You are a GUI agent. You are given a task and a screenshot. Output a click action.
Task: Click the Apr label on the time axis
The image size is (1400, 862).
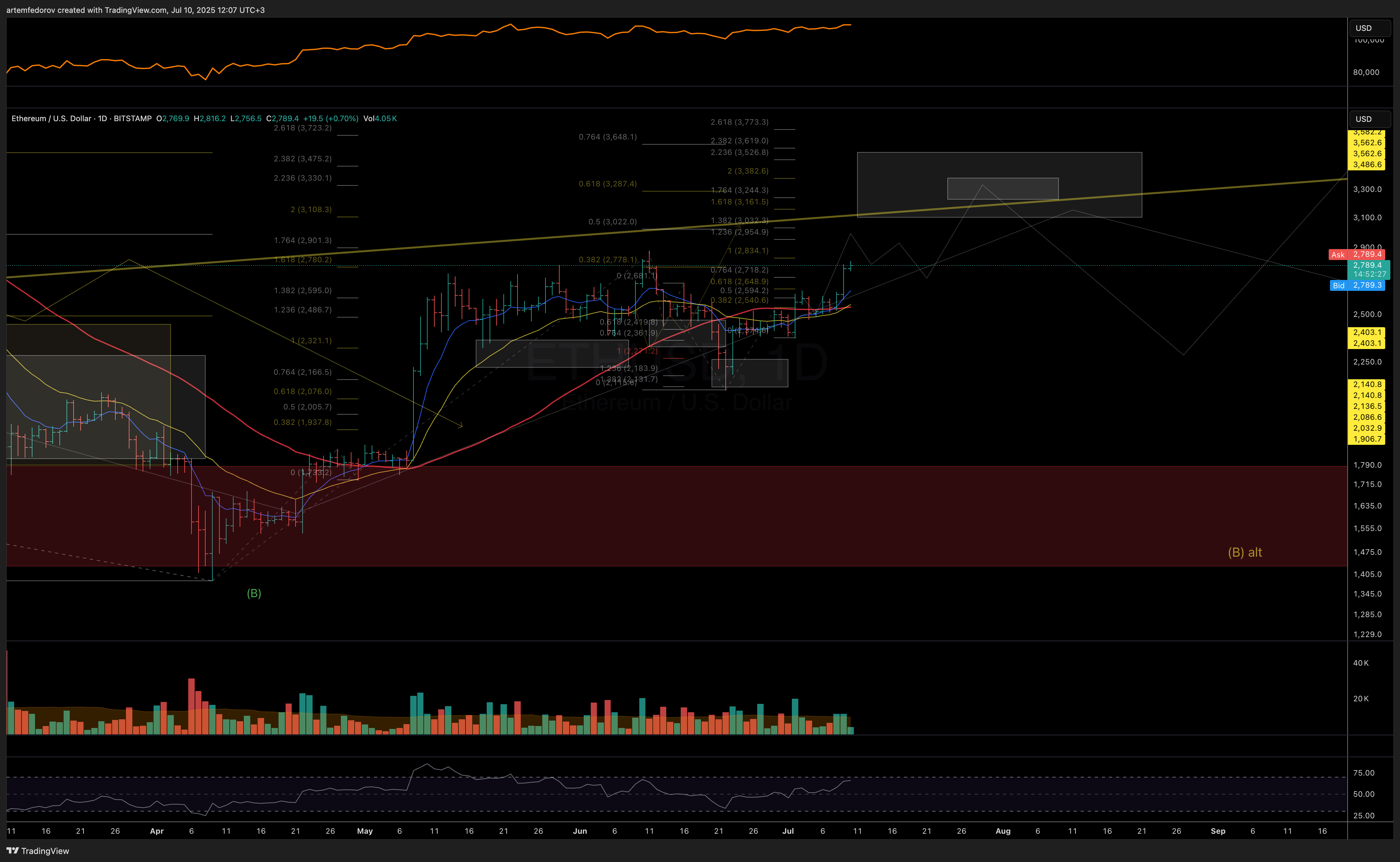(x=157, y=831)
